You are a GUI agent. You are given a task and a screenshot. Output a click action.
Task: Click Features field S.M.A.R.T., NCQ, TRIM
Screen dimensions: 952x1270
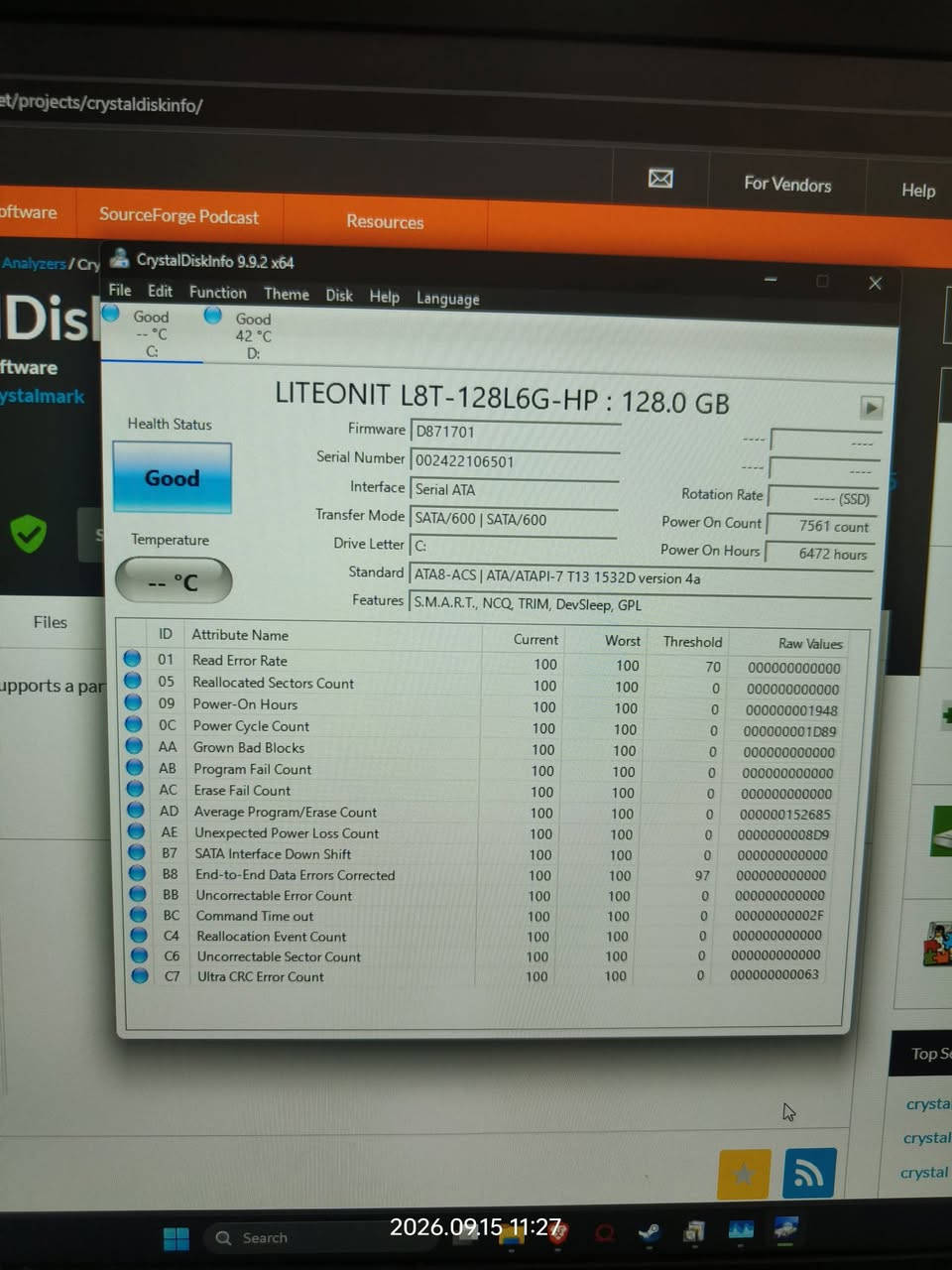[641, 603]
